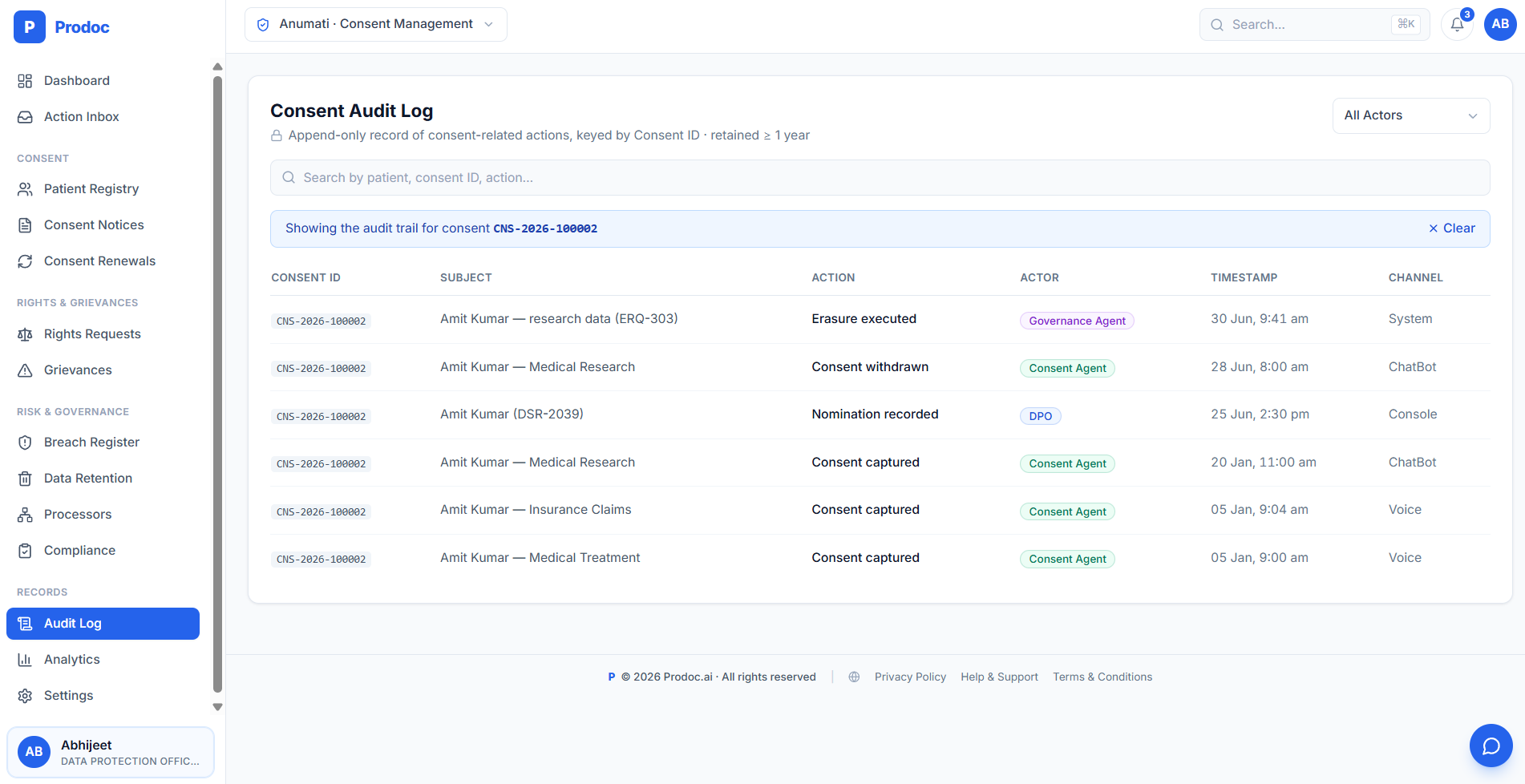Click the Erasure executed row action
This screenshot has width=1525, height=784.
coord(864,319)
